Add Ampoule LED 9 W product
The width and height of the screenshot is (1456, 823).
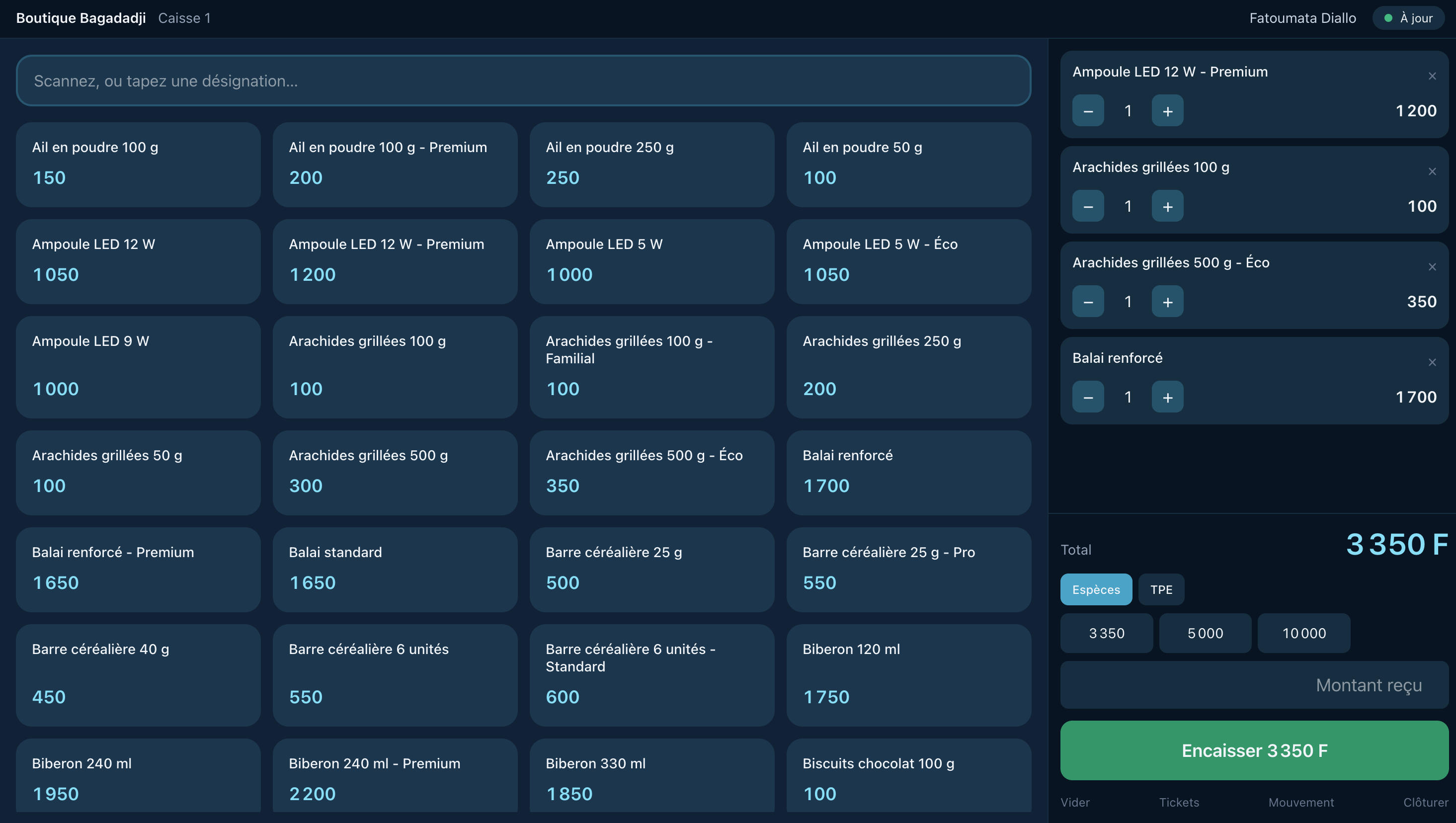click(x=138, y=367)
